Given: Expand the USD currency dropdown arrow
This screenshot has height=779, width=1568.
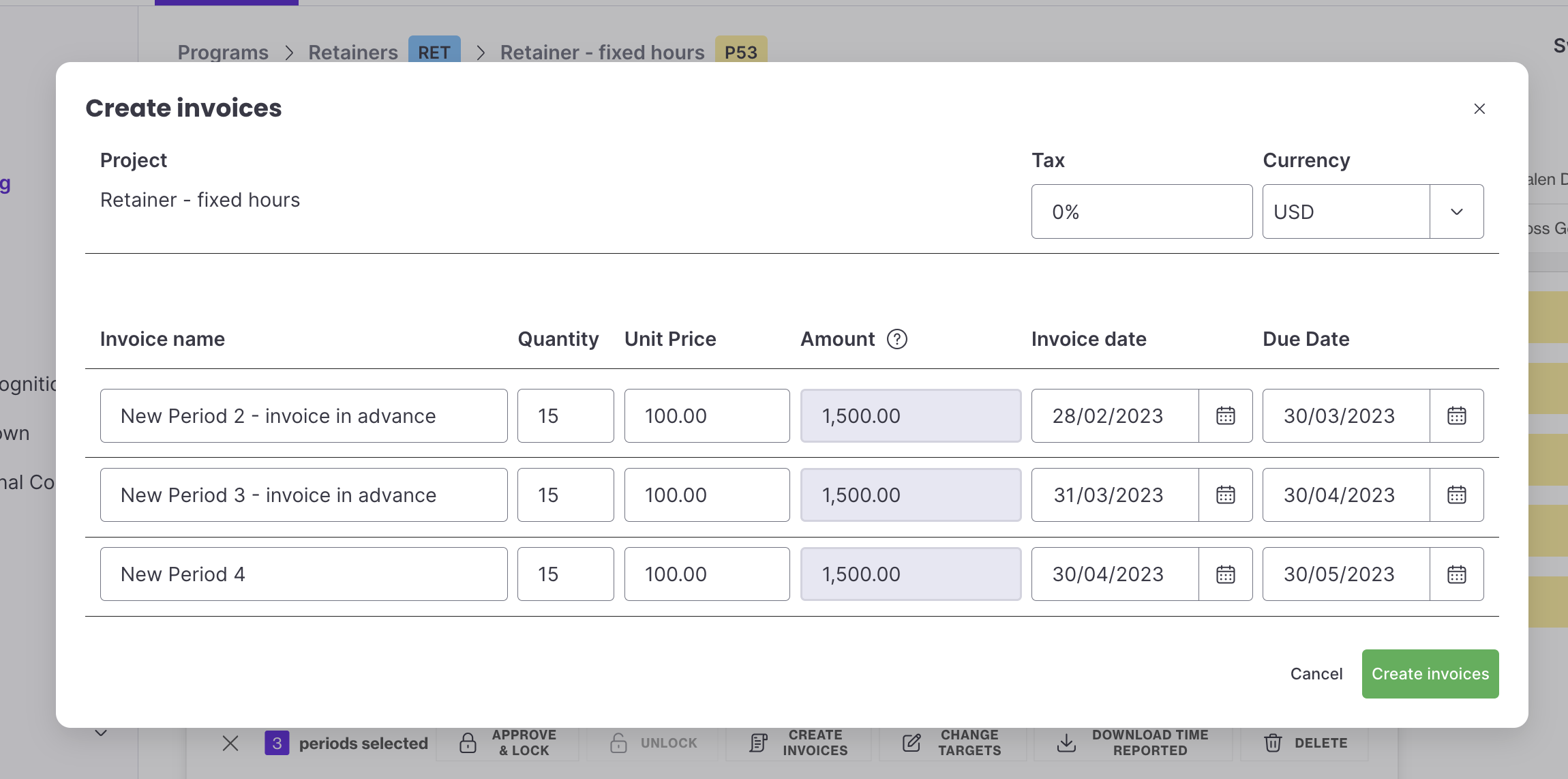Looking at the screenshot, I should pos(1456,211).
